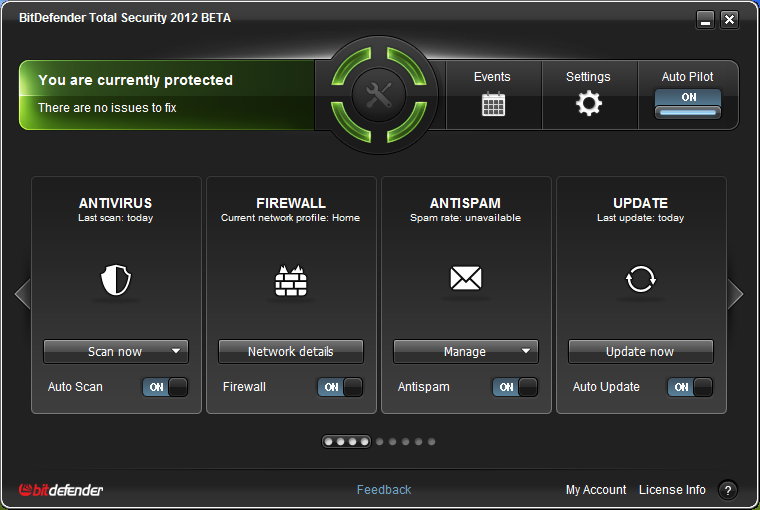Click the Antivirus shield icon

coord(116,281)
